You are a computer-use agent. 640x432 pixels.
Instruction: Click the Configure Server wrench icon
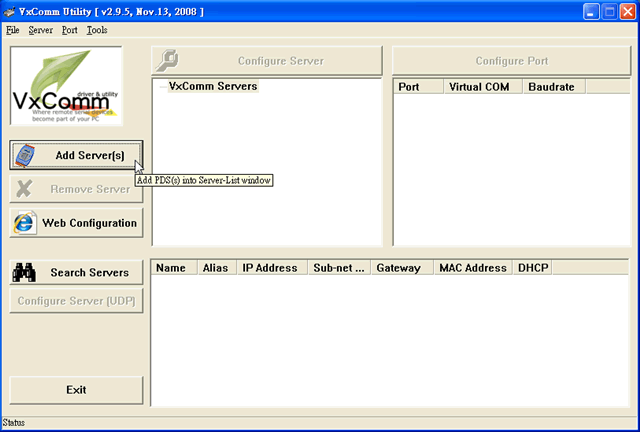click(x=168, y=61)
